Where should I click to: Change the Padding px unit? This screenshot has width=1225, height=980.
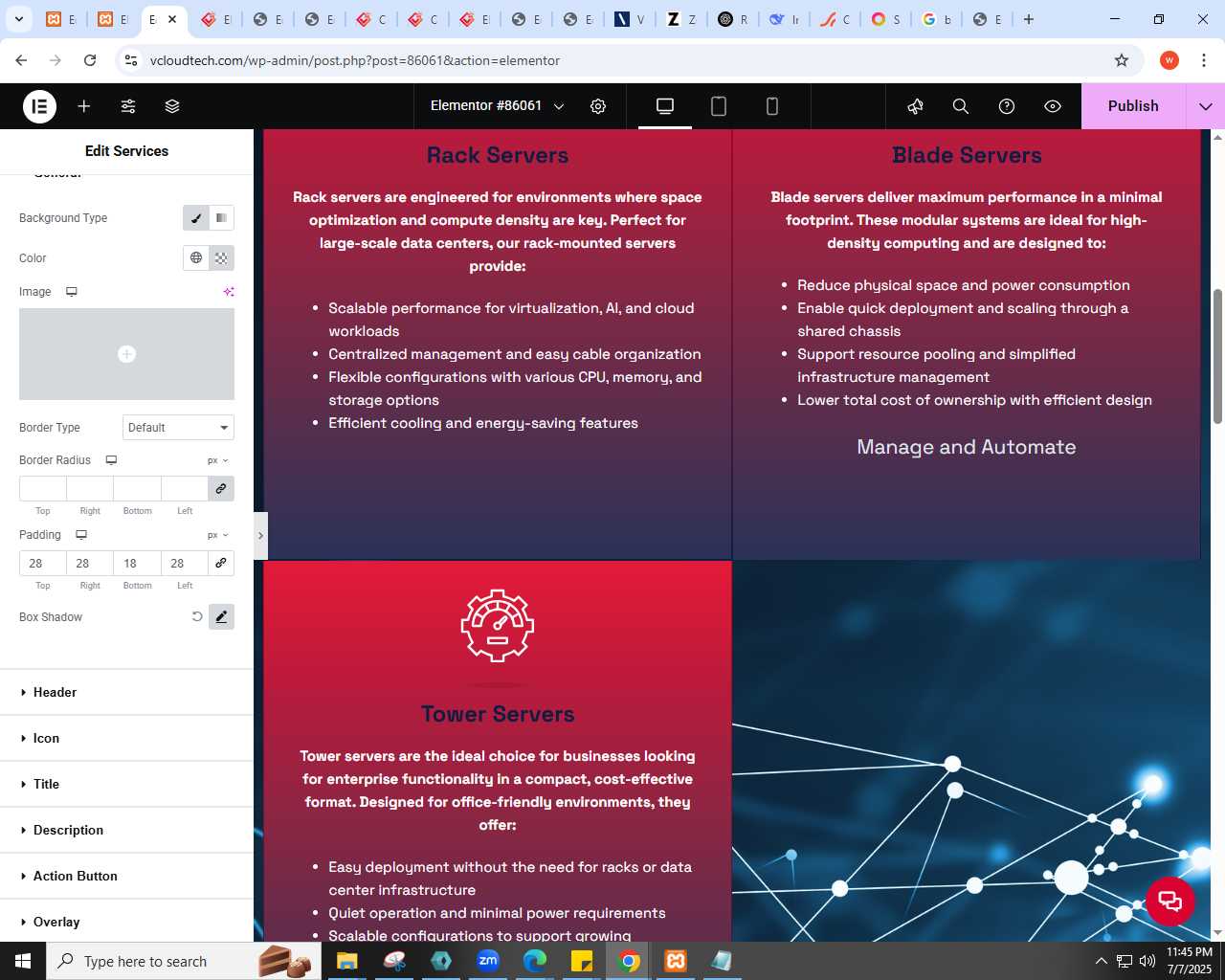click(x=218, y=535)
